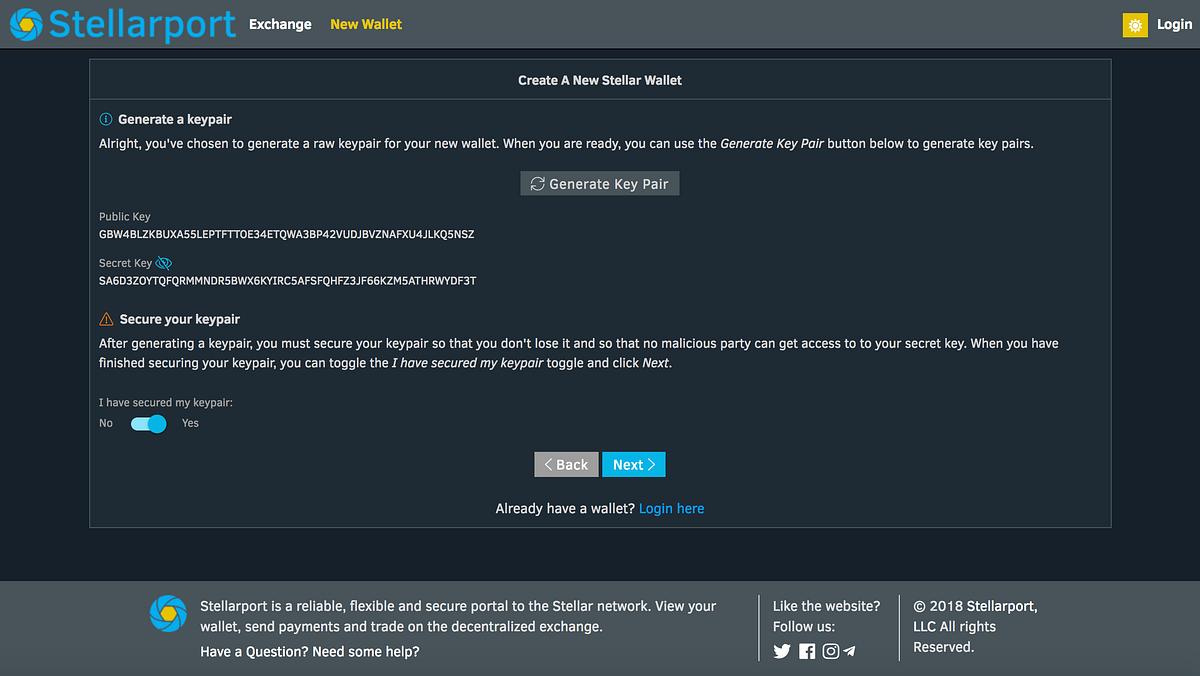Click Login in the header
The image size is (1200, 676).
point(1174,24)
